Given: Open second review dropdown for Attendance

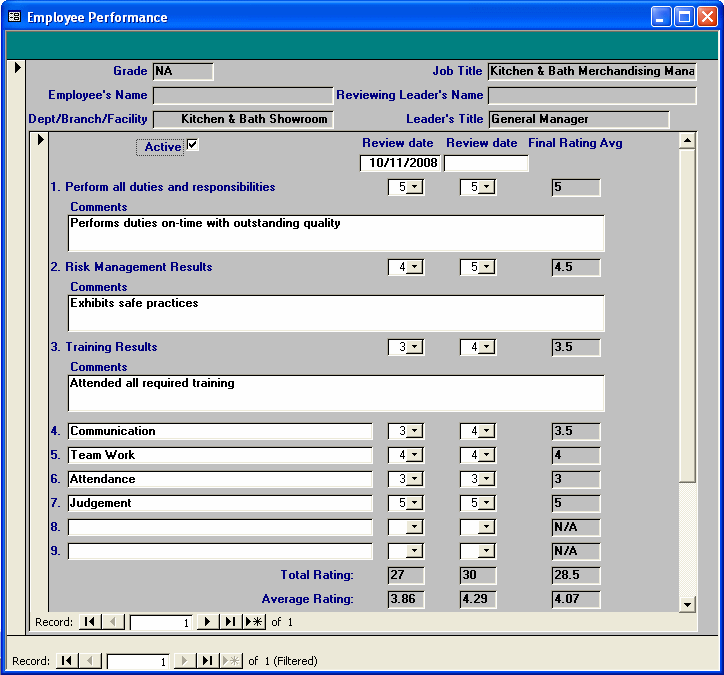Looking at the screenshot, I should (487, 479).
